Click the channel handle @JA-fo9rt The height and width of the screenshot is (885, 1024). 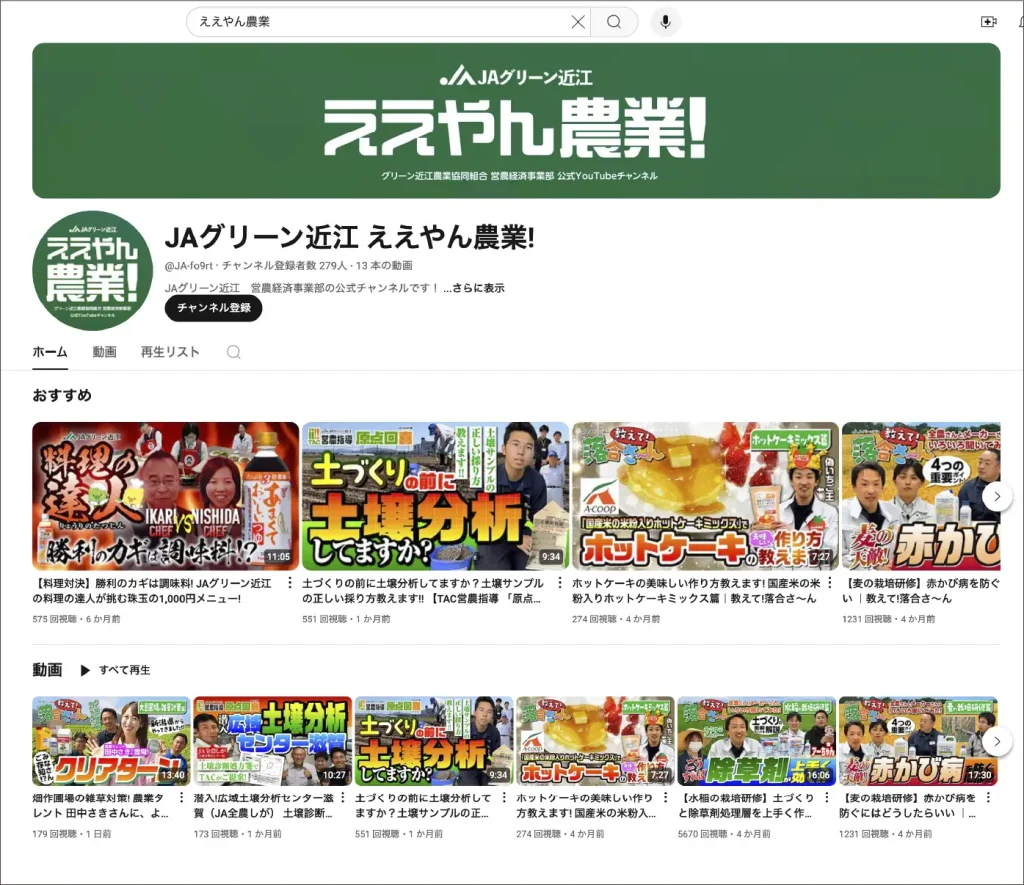(x=189, y=266)
